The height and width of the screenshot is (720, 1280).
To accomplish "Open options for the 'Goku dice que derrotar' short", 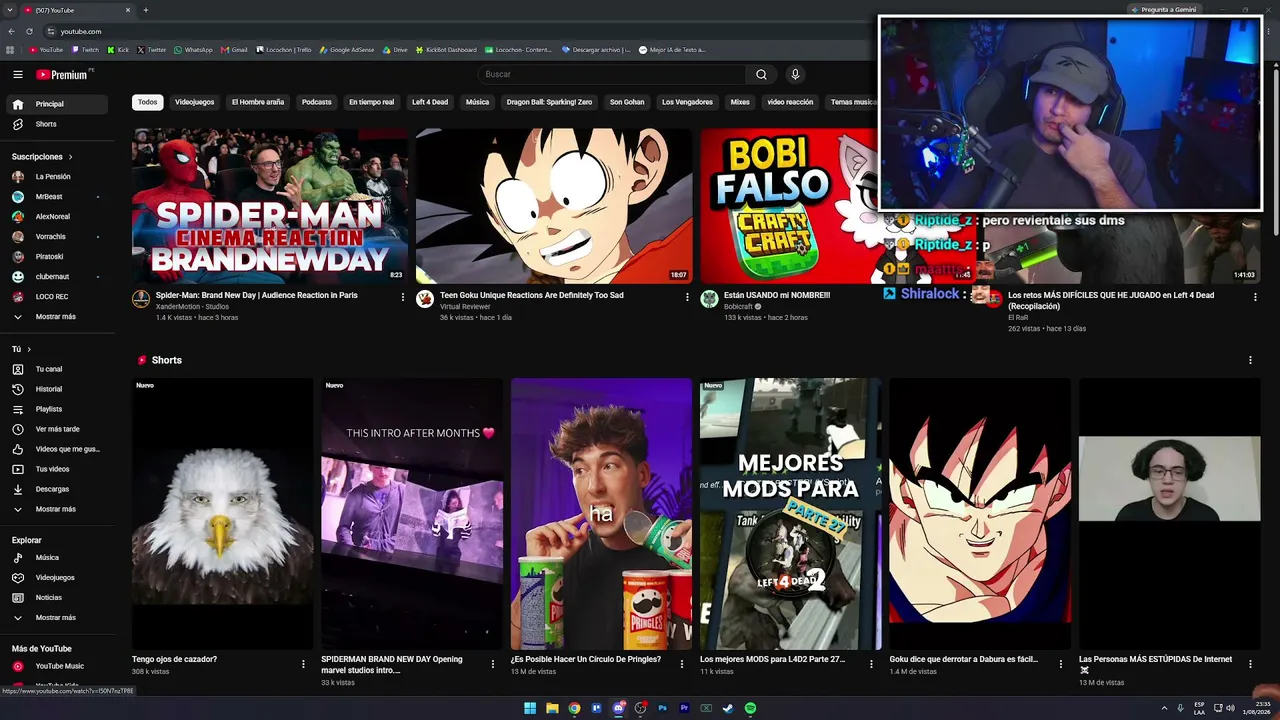I will pos(1060,664).
